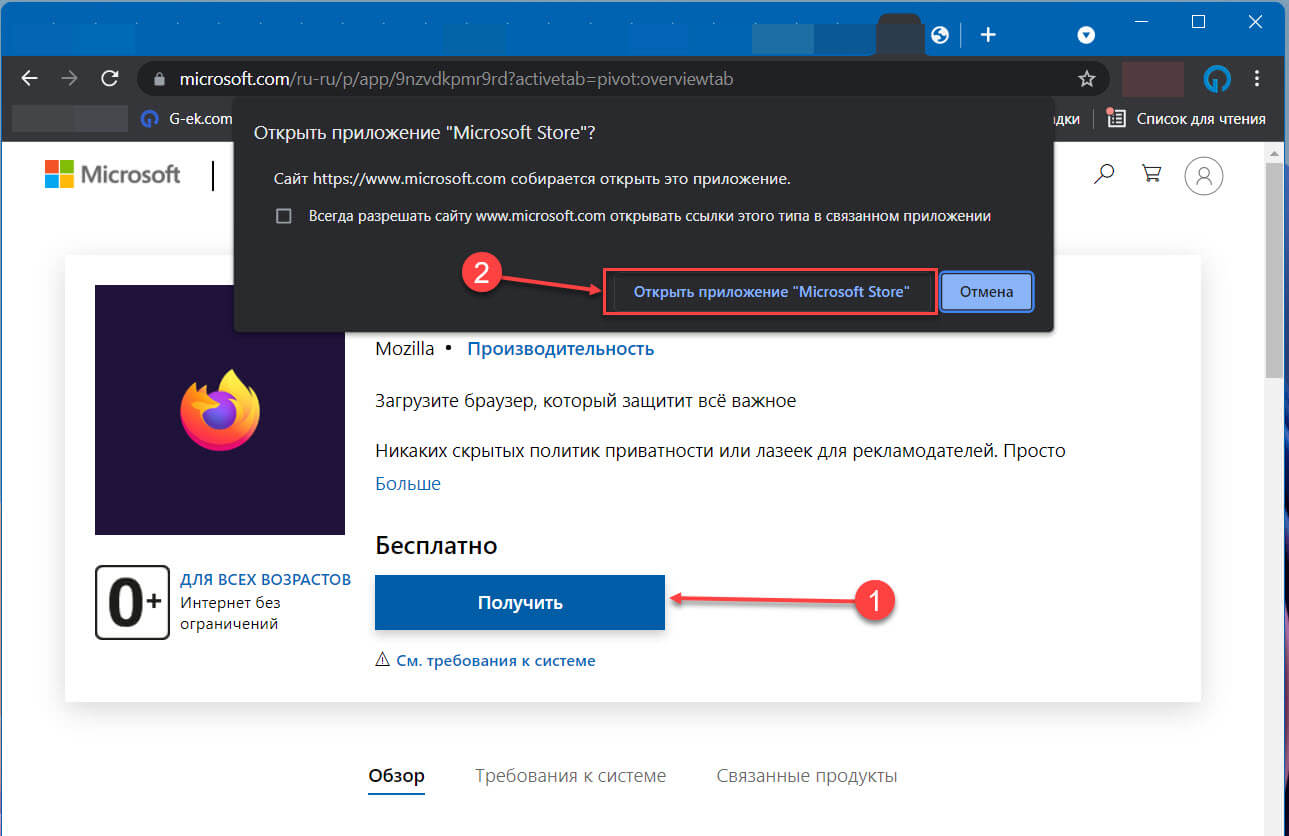The height and width of the screenshot is (836, 1289).
Task: Reload the page with the refresh icon
Action: [110, 78]
